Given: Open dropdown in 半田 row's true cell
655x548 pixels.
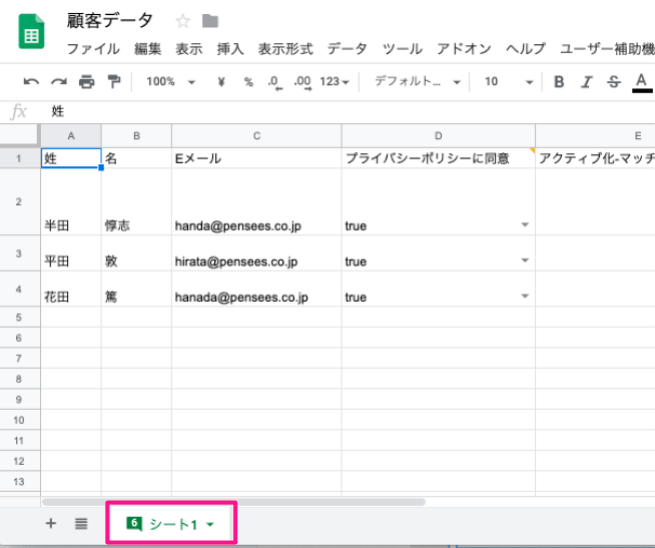Looking at the screenshot, I should coord(525,226).
